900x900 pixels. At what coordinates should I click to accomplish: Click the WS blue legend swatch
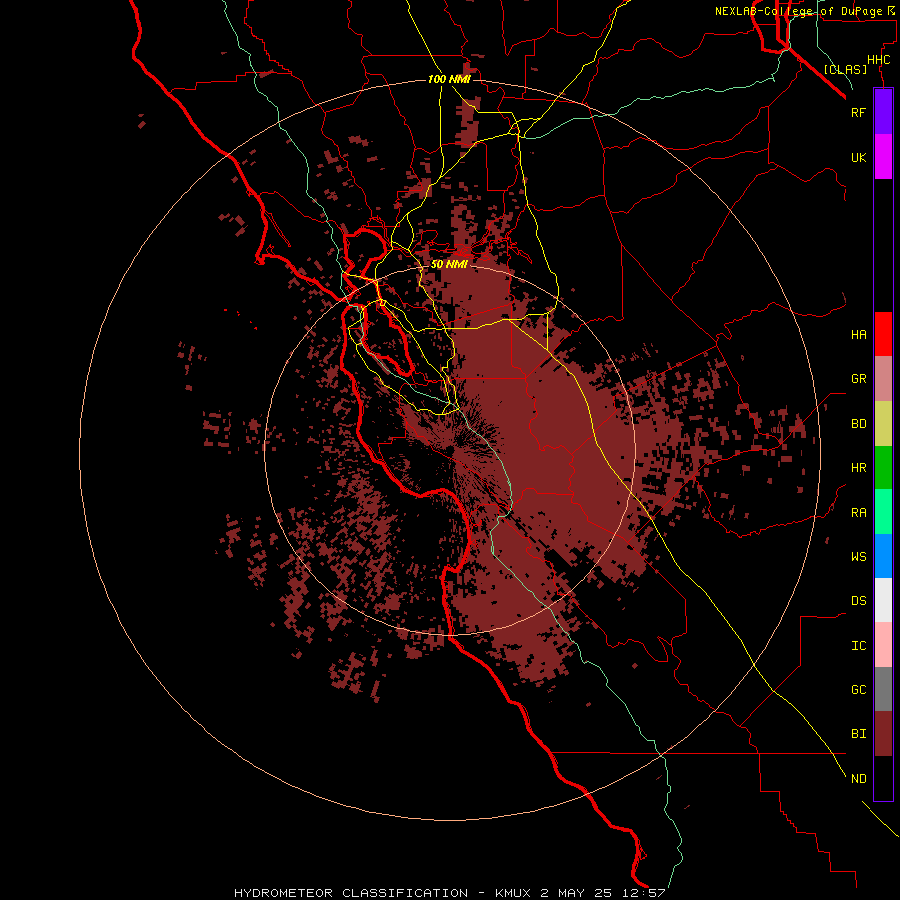click(x=883, y=556)
